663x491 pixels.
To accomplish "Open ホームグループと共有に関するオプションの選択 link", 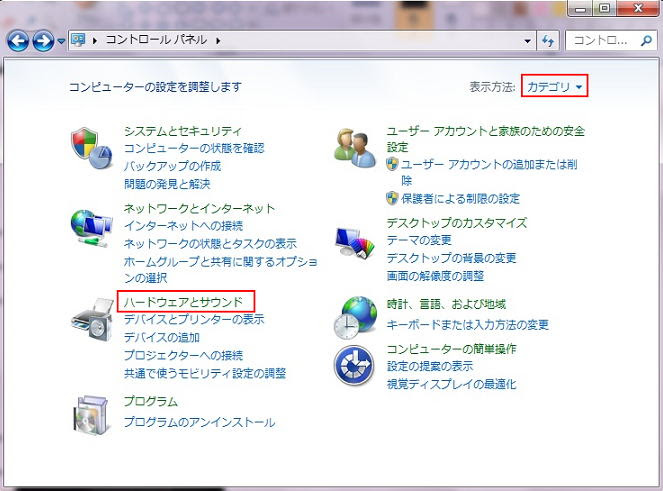I will point(220,270).
